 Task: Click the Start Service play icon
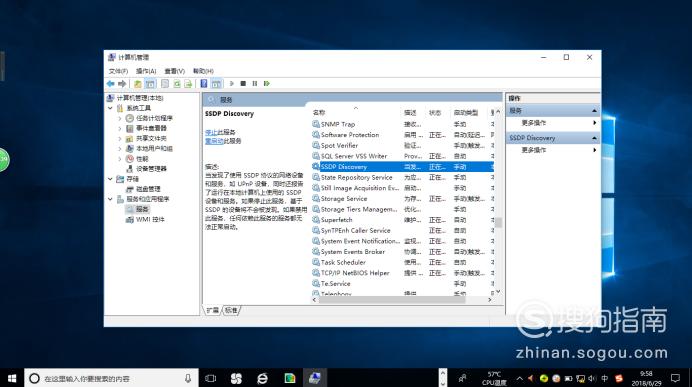232,83
